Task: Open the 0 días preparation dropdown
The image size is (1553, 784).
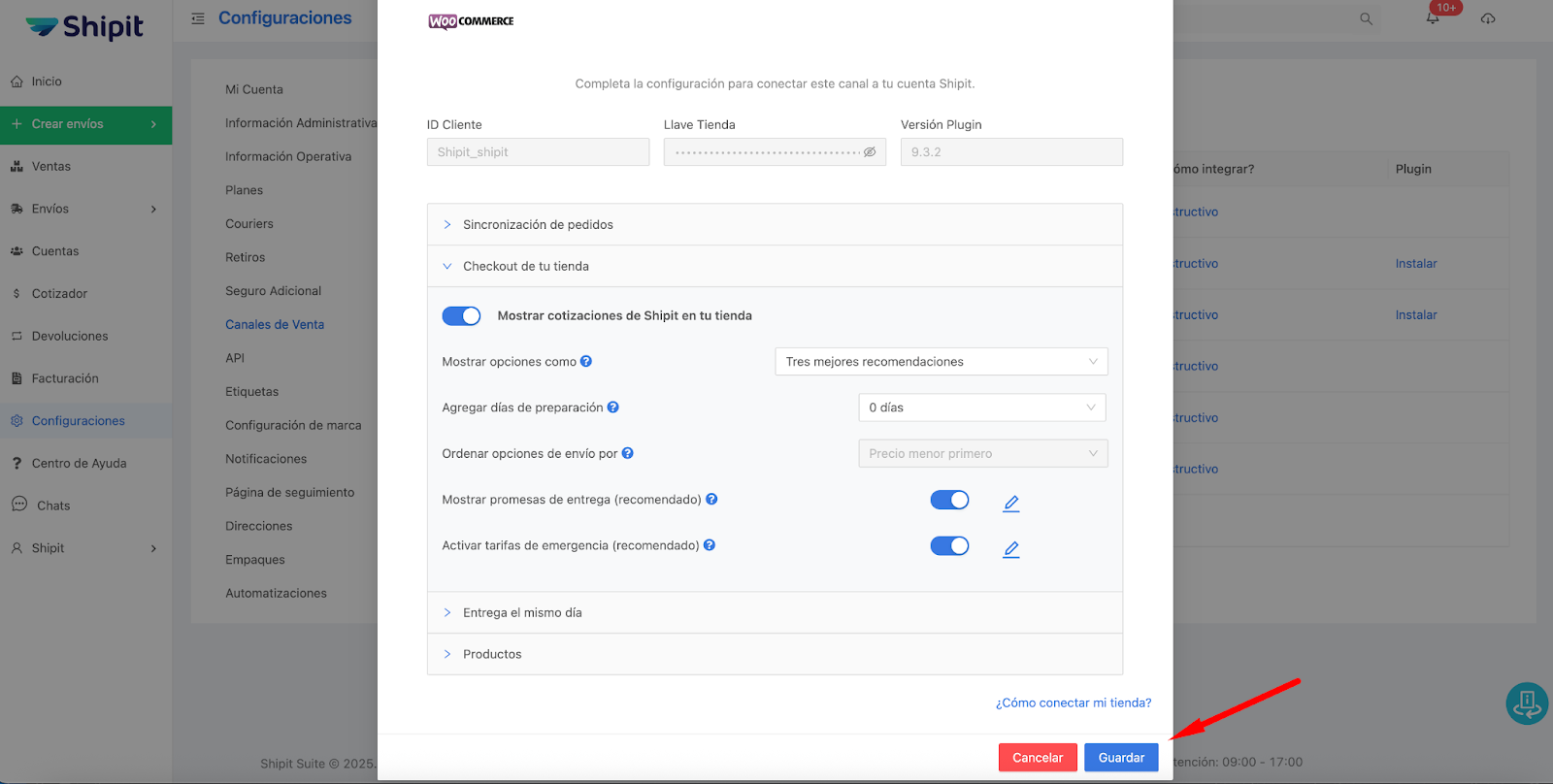Action: [x=981, y=408]
